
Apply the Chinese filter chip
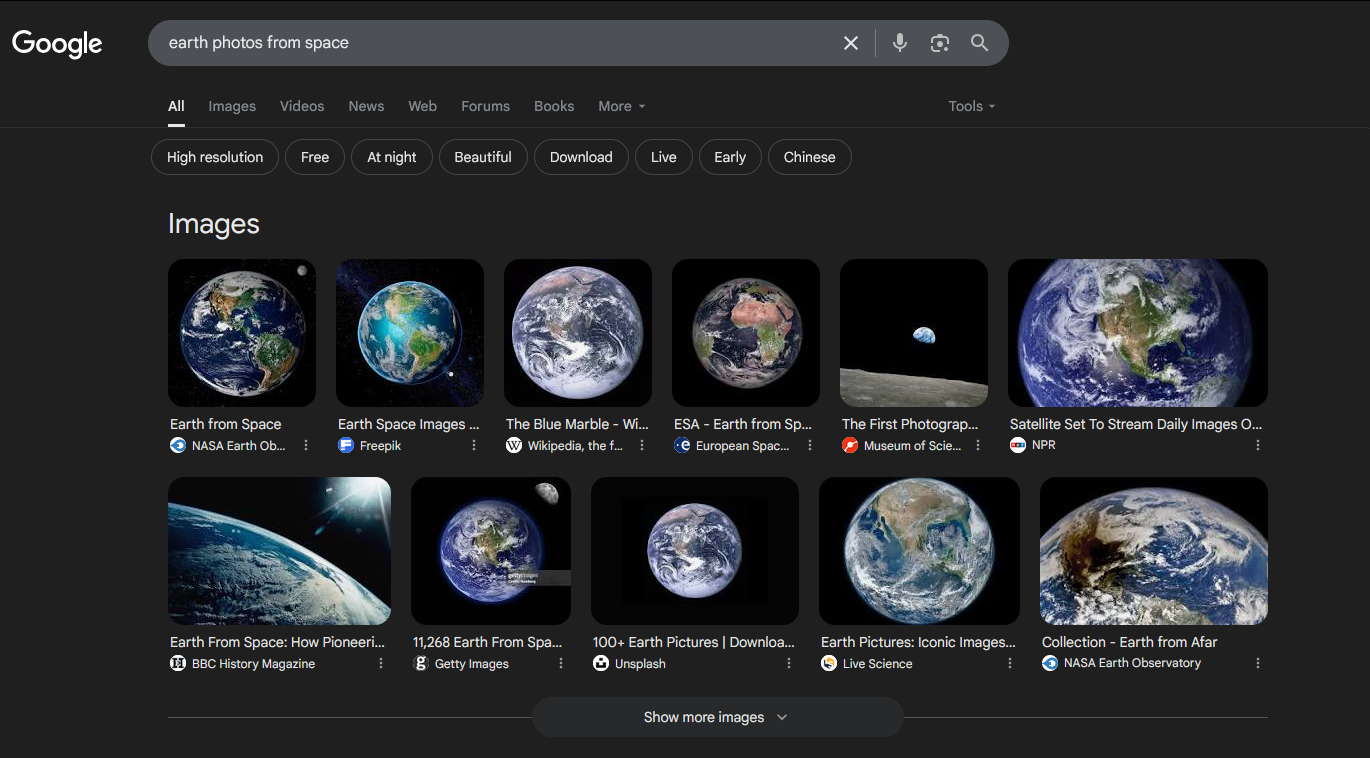[x=810, y=157]
